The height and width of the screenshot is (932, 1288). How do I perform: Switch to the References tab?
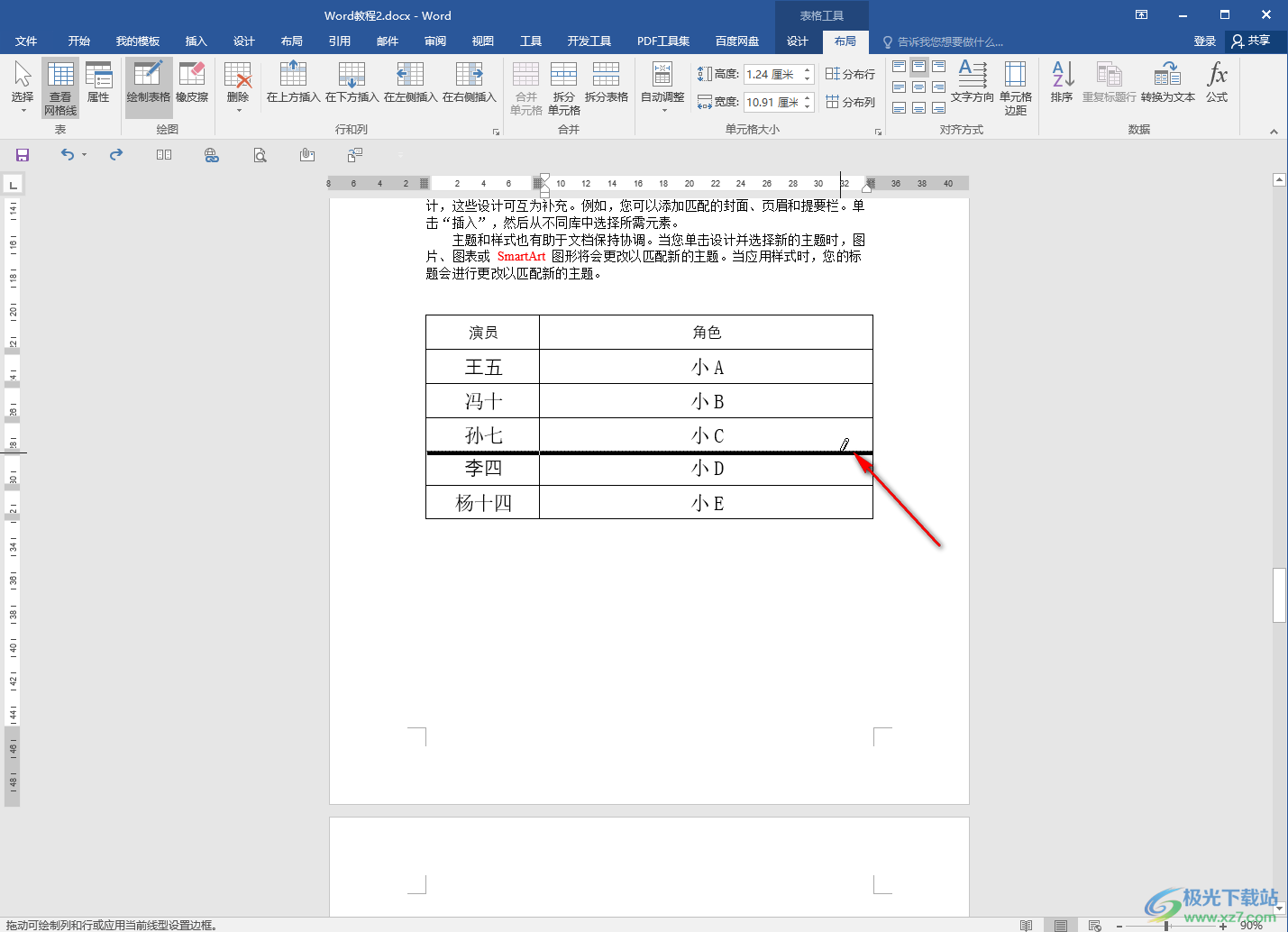tap(339, 41)
